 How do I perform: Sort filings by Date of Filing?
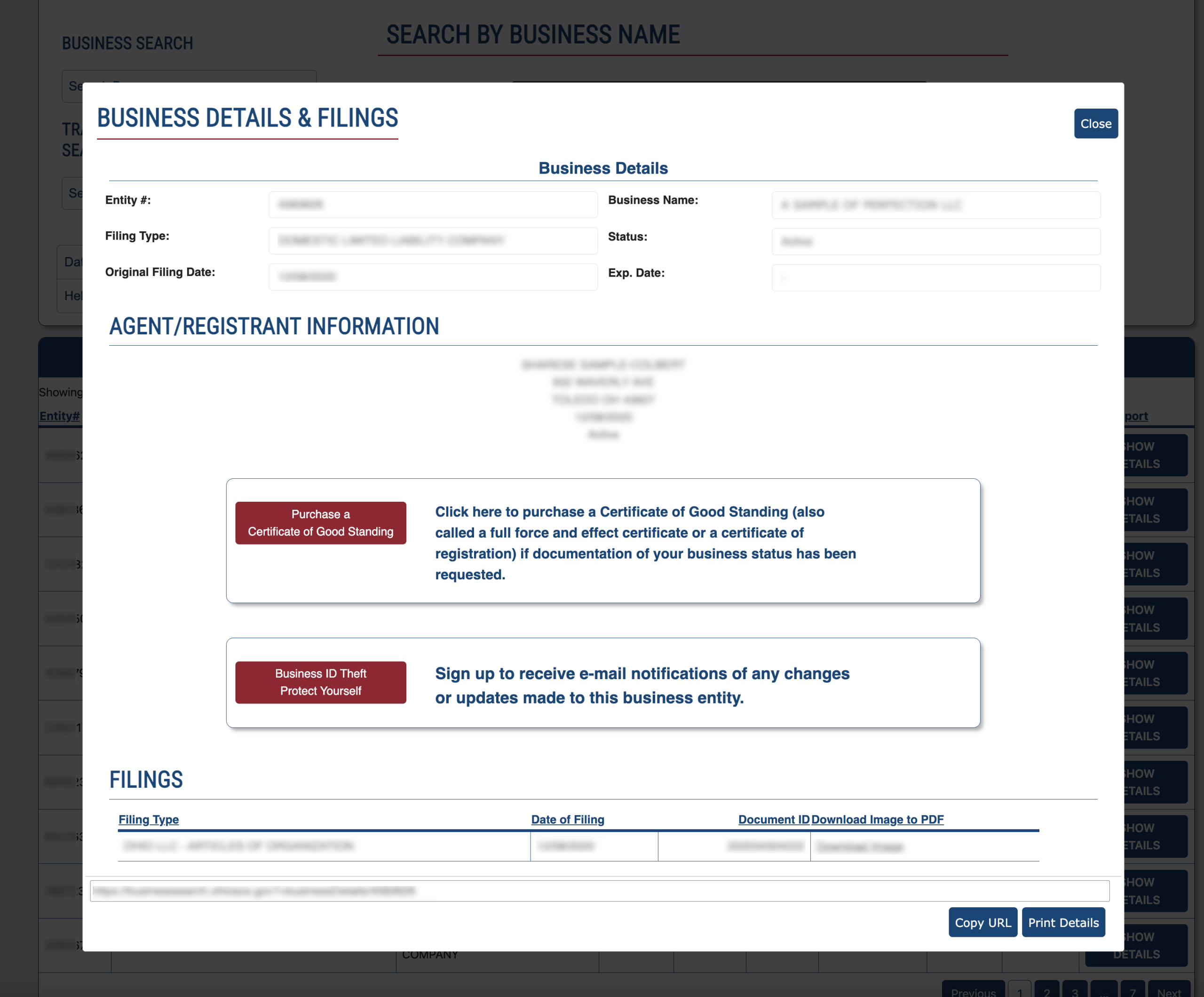tap(567, 819)
